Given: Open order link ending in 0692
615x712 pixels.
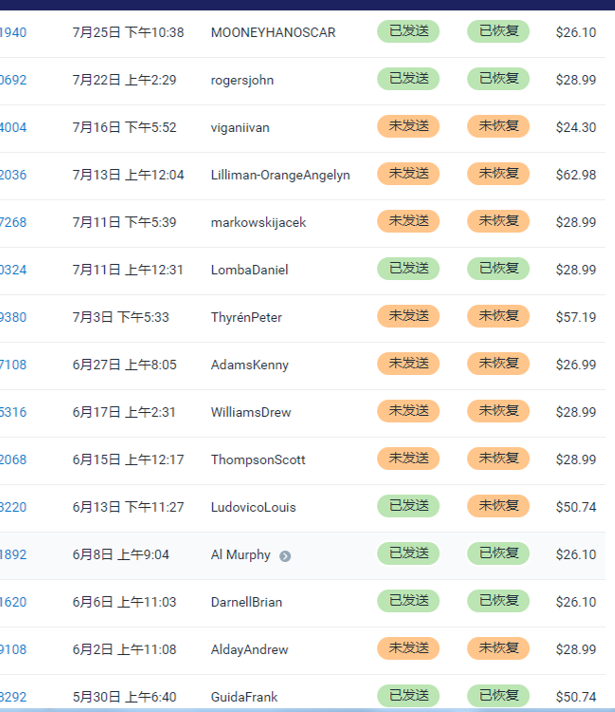Looking at the screenshot, I should 13,80.
